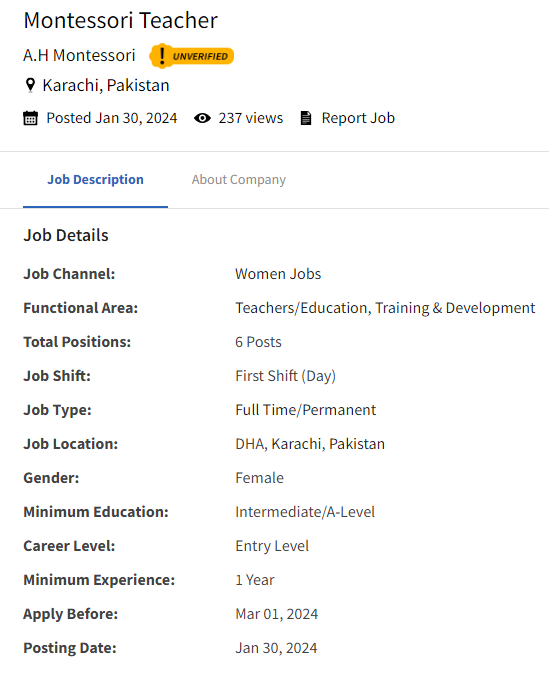
Task: Click the Posted Jan 30, 2024 text
Action: pyautogui.click(x=112, y=118)
